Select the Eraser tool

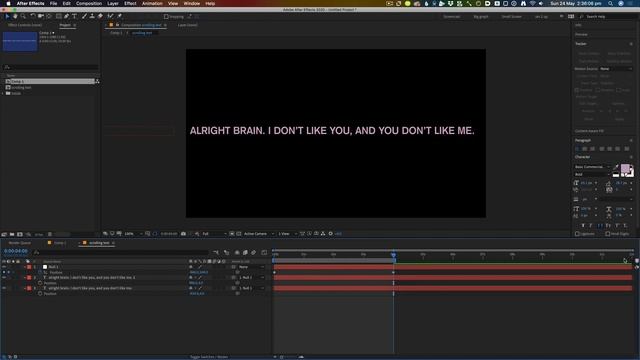tap(100, 16)
